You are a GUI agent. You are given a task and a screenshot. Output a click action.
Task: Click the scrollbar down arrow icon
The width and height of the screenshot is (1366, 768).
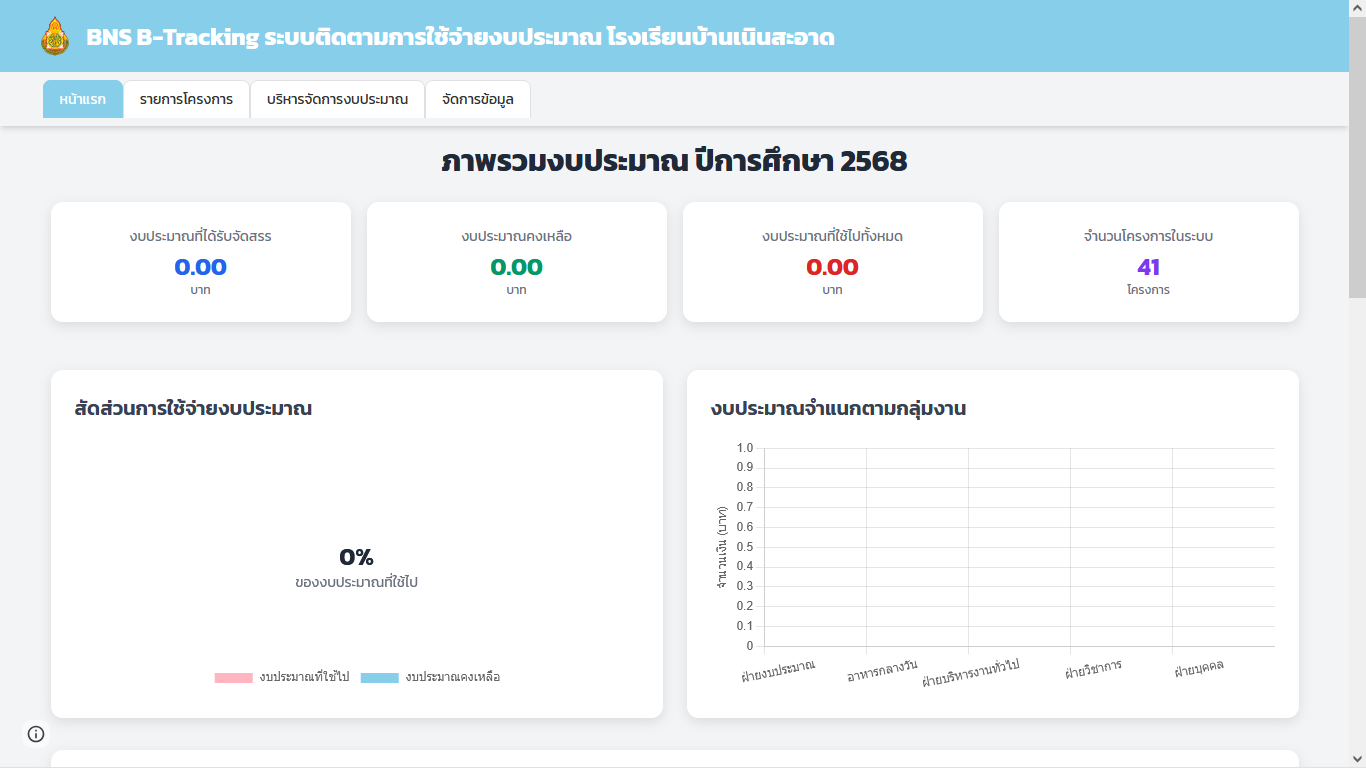tap(1358, 760)
